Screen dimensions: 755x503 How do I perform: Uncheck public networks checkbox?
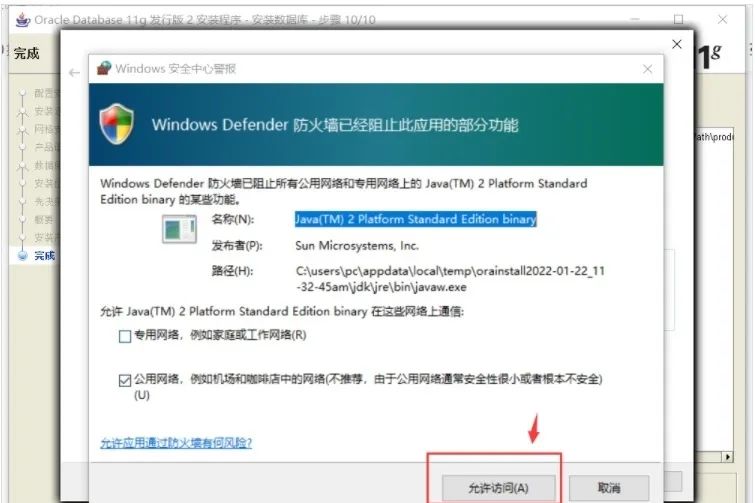(x=125, y=380)
